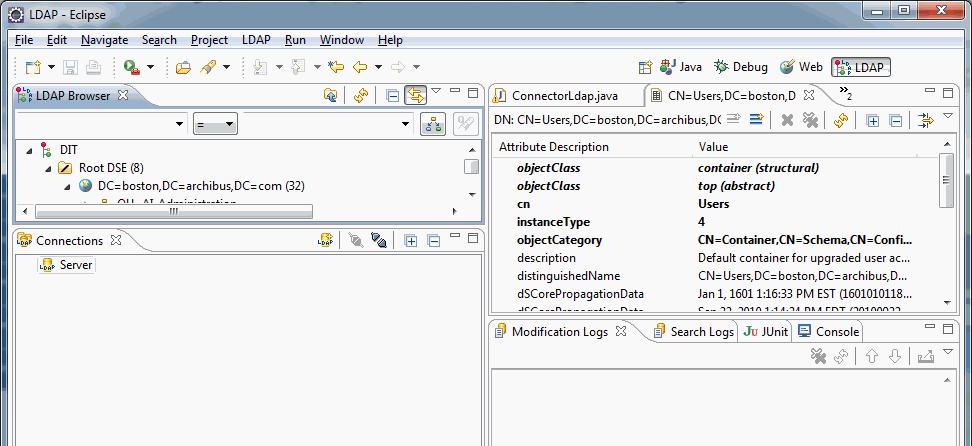Open the '=' operator dropdown
Viewport: 972px width, 446px height.
coord(215,124)
